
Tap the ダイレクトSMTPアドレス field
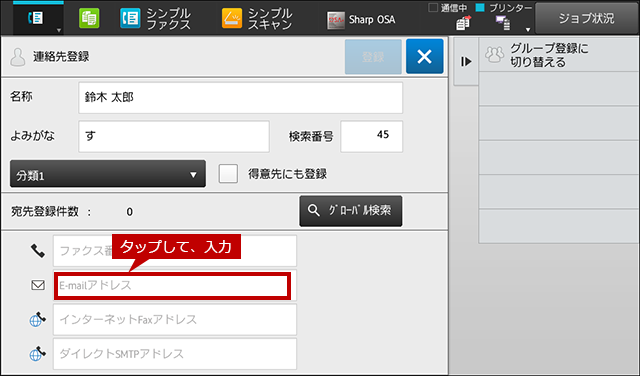click(x=175, y=354)
